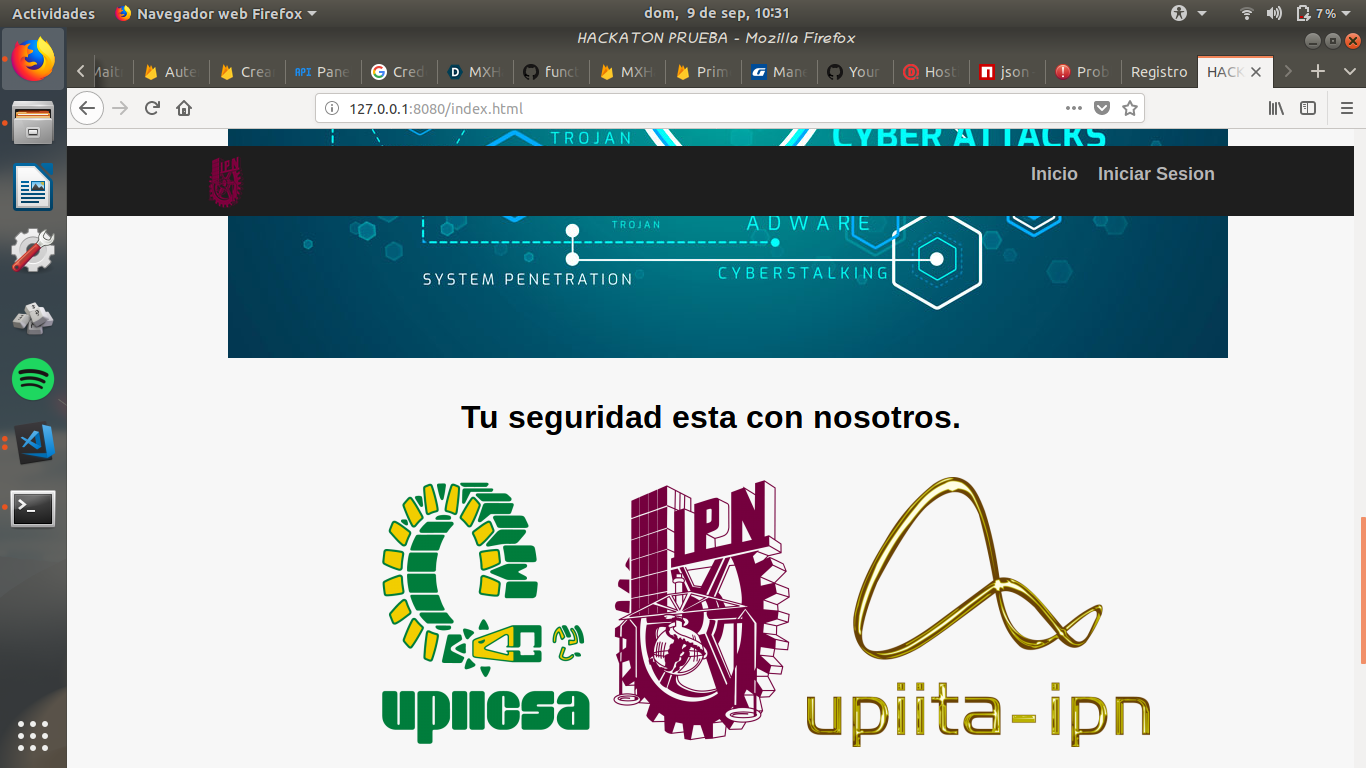This screenshot has width=1366, height=768.
Task: Switch to the json tab
Action: (x=1007, y=72)
